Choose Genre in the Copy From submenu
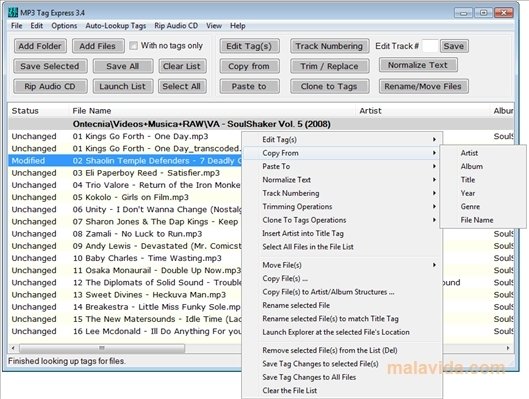Viewport: 529px width, 399px height. 483,206
